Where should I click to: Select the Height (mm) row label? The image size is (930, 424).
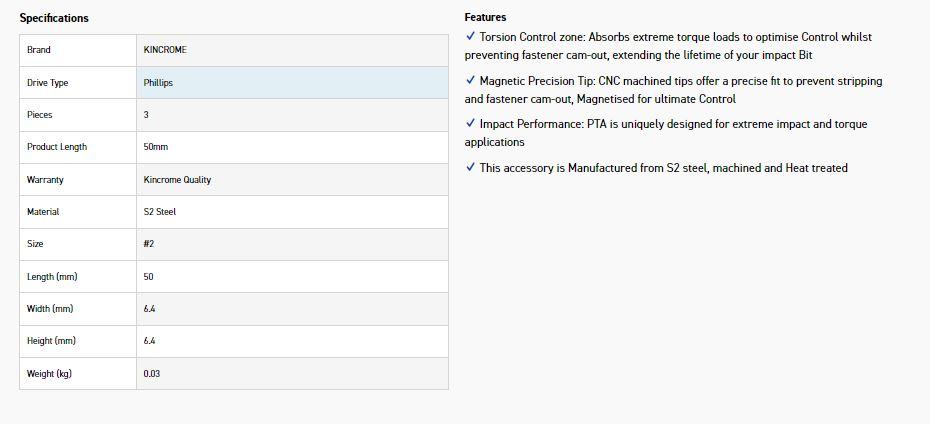pos(51,341)
